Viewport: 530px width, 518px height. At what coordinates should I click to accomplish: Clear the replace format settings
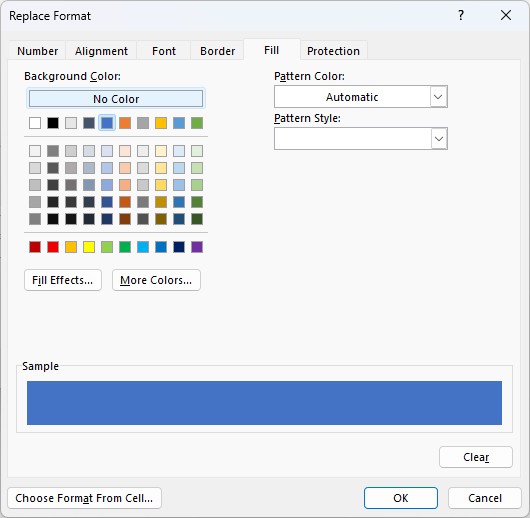click(476, 457)
